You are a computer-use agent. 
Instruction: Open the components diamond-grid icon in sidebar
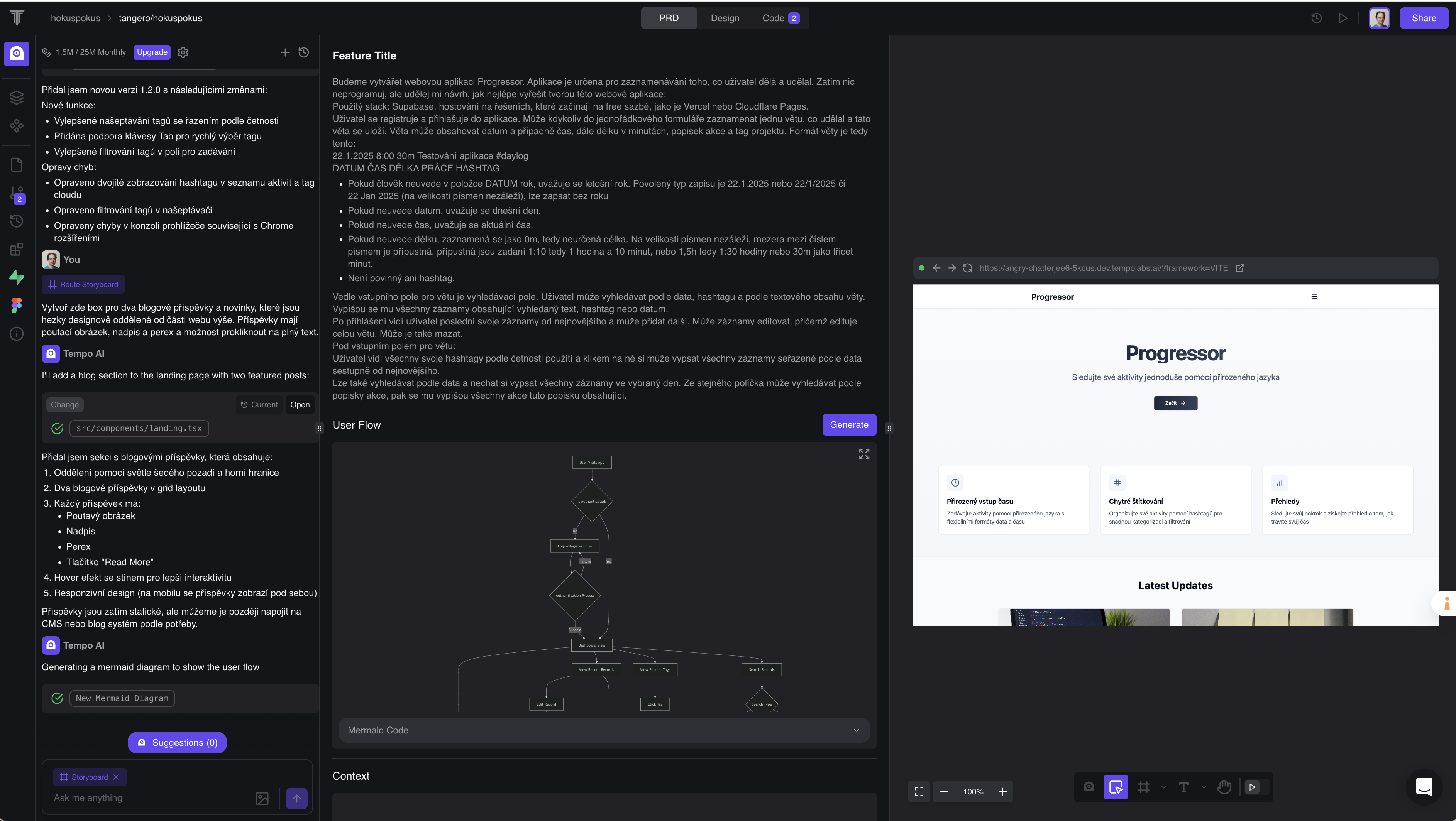point(16,125)
